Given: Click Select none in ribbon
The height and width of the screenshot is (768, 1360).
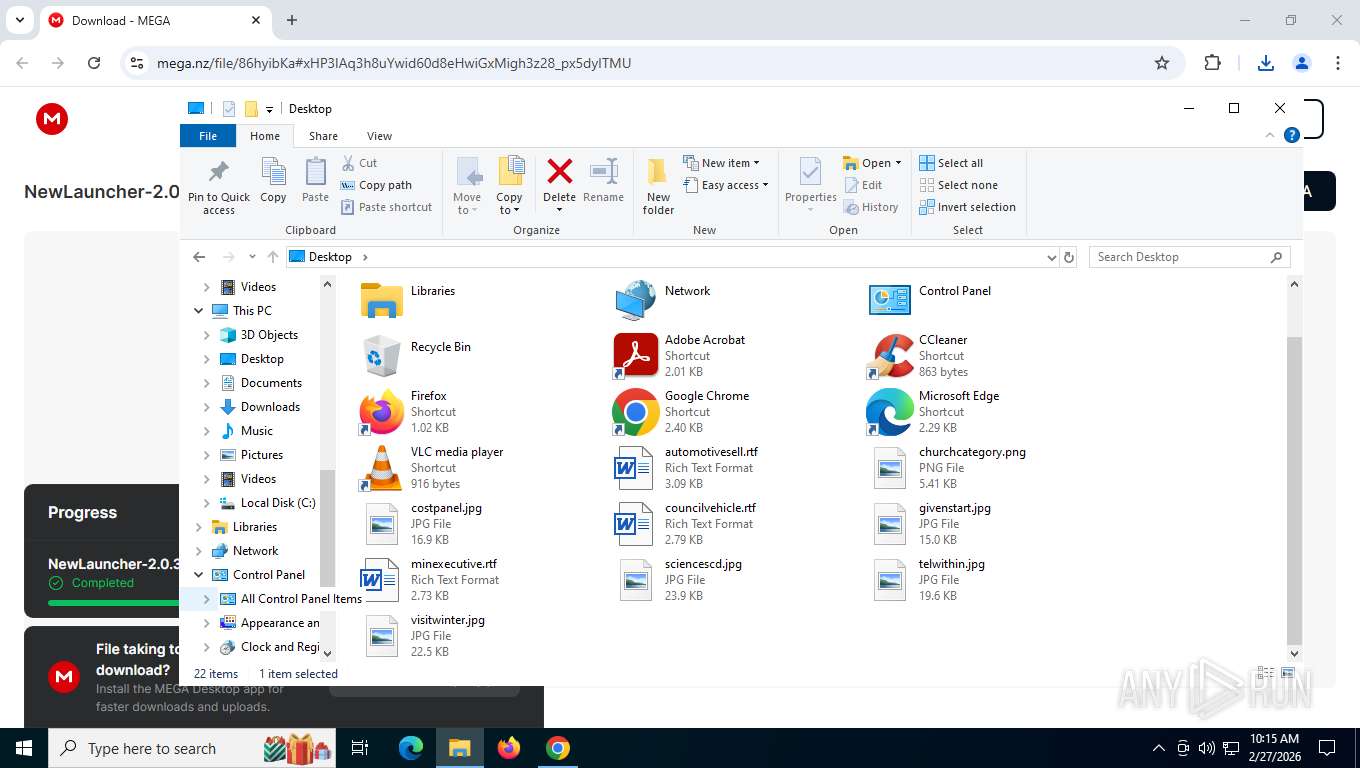Looking at the screenshot, I should pyautogui.click(x=958, y=185).
